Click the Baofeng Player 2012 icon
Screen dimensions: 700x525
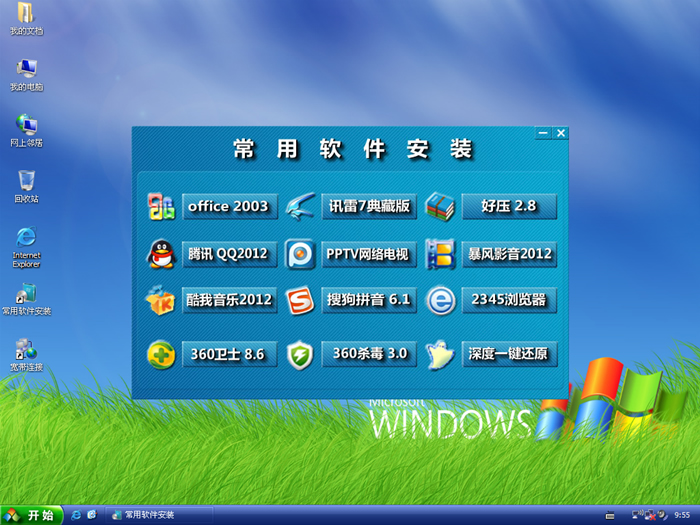pyautogui.click(x=440, y=254)
